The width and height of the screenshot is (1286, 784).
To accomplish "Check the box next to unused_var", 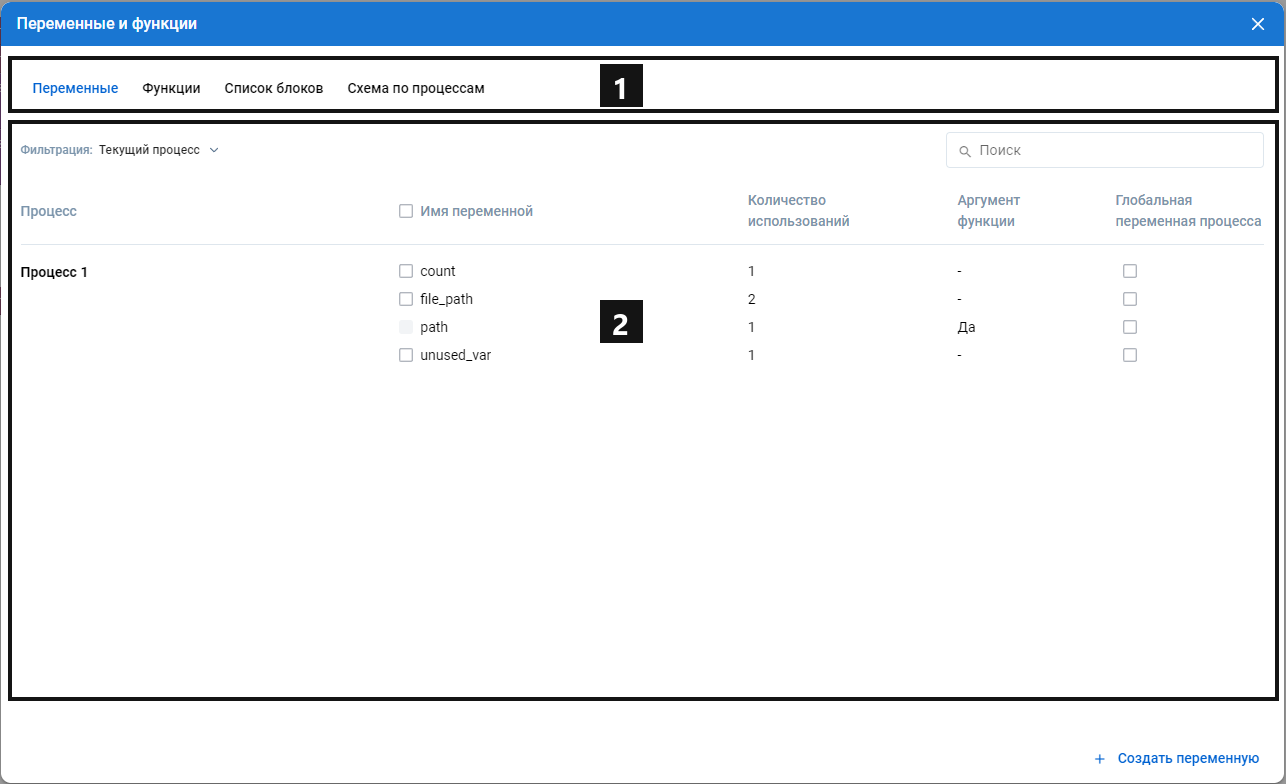I will pyautogui.click(x=406, y=355).
